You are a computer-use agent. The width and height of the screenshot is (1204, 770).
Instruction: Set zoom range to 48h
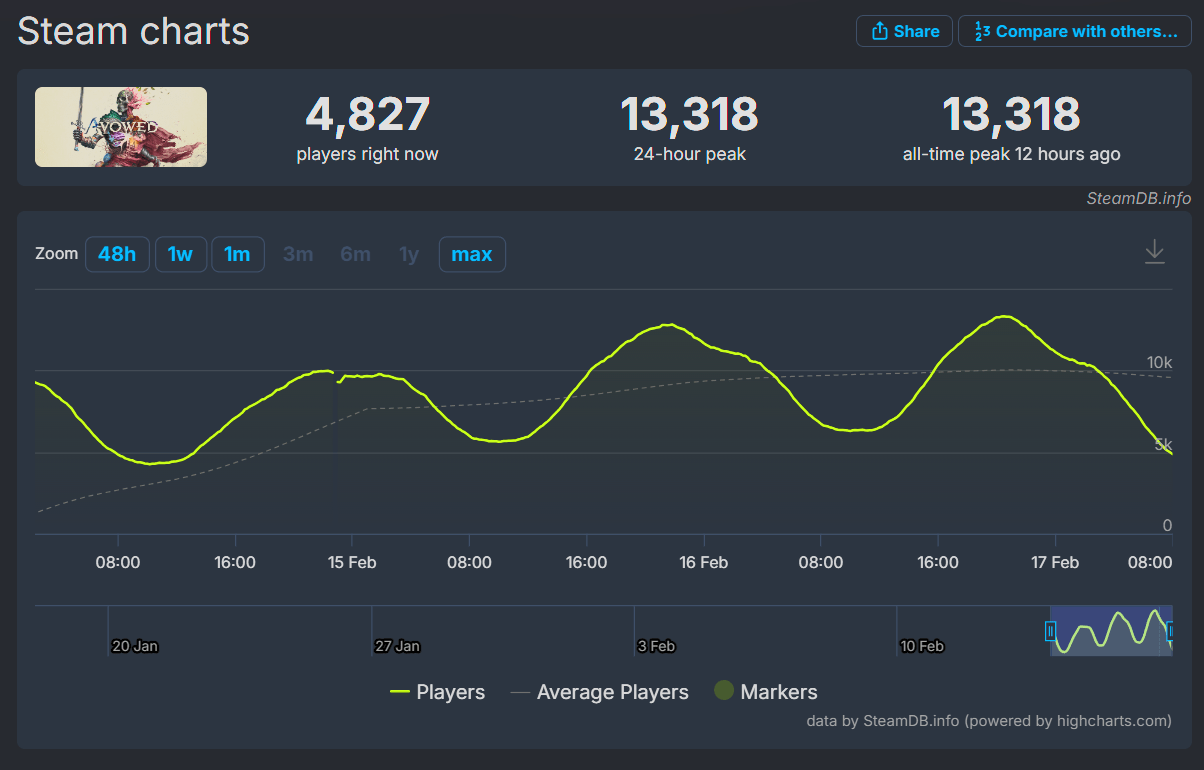pos(117,254)
